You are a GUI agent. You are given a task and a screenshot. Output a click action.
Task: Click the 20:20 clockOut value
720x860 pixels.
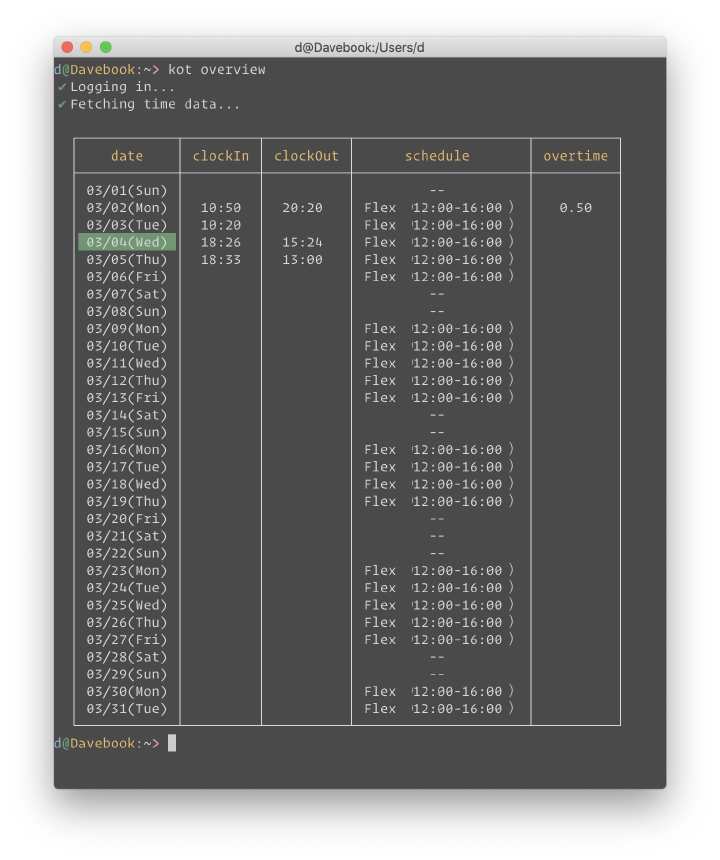coord(302,208)
